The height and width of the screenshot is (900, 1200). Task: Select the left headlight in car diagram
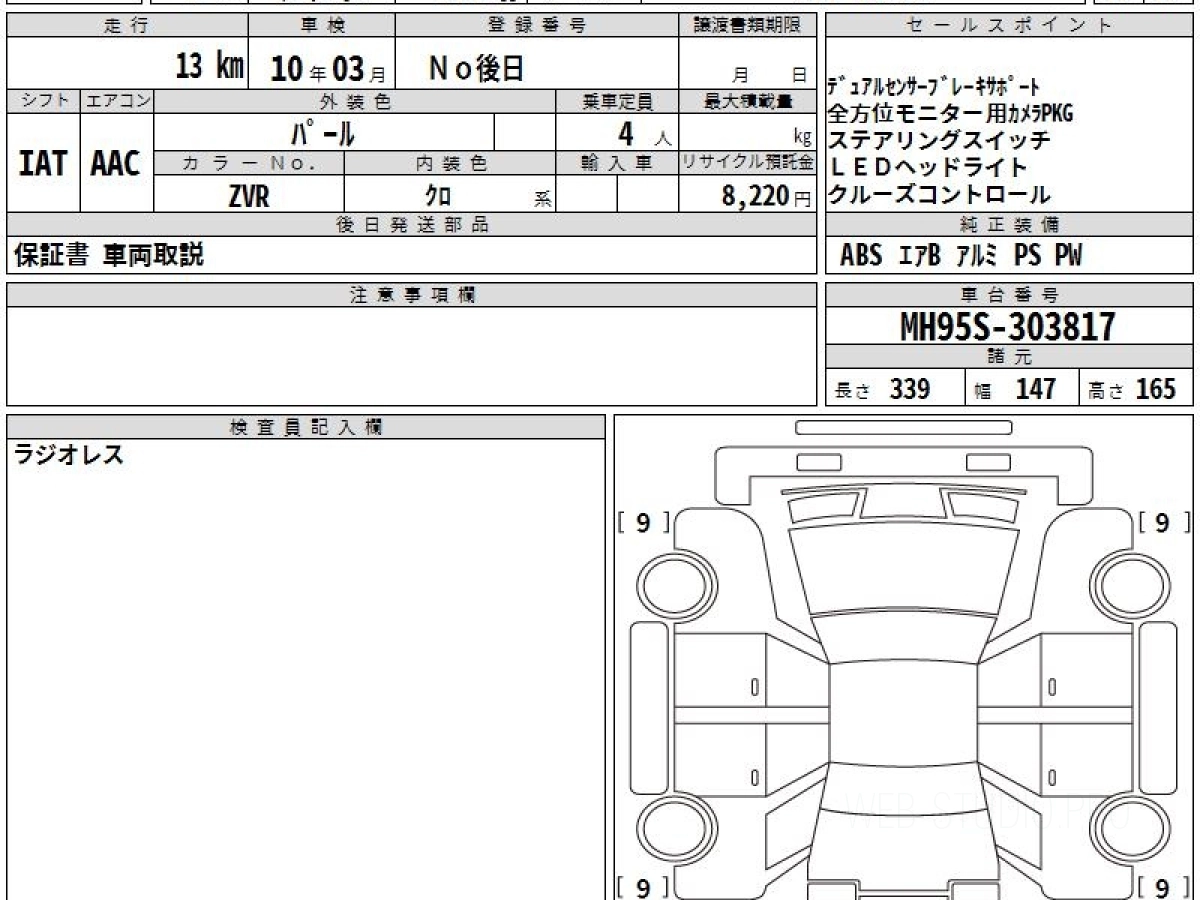tap(813, 507)
